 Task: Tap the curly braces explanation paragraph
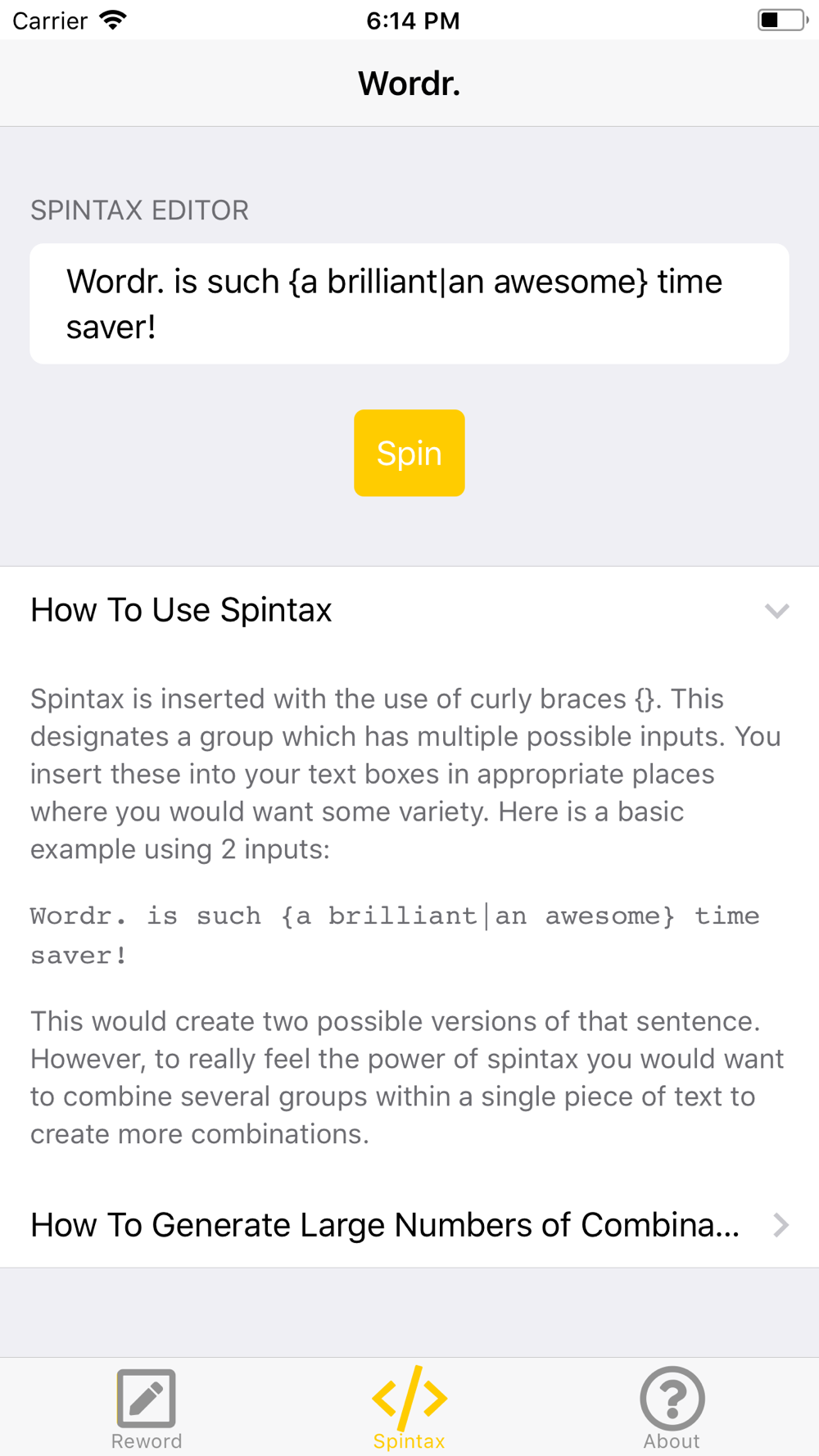pyautogui.click(x=405, y=774)
